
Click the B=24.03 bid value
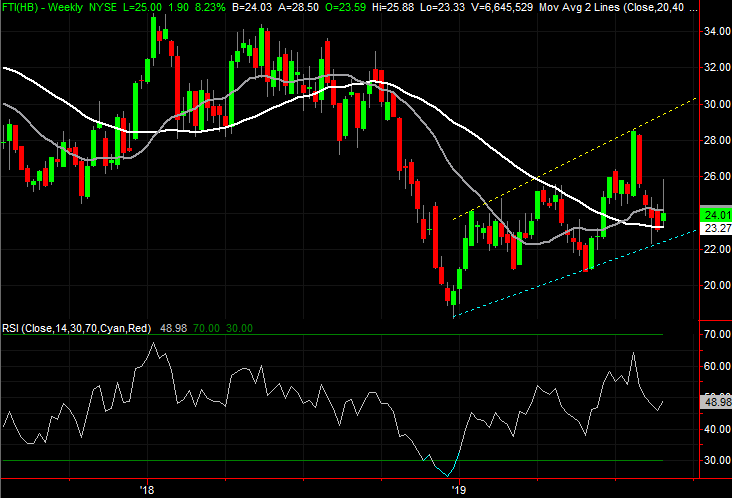251,7
